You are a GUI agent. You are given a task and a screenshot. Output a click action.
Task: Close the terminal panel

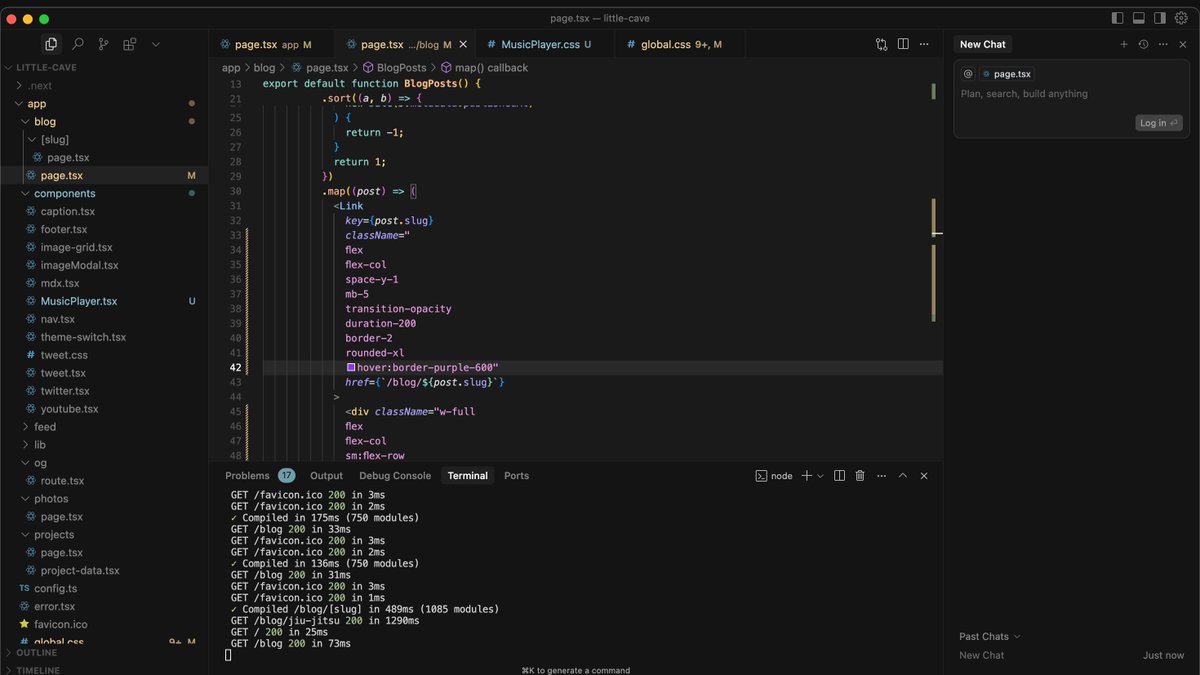pyautogui.click(x=924, y=476)
